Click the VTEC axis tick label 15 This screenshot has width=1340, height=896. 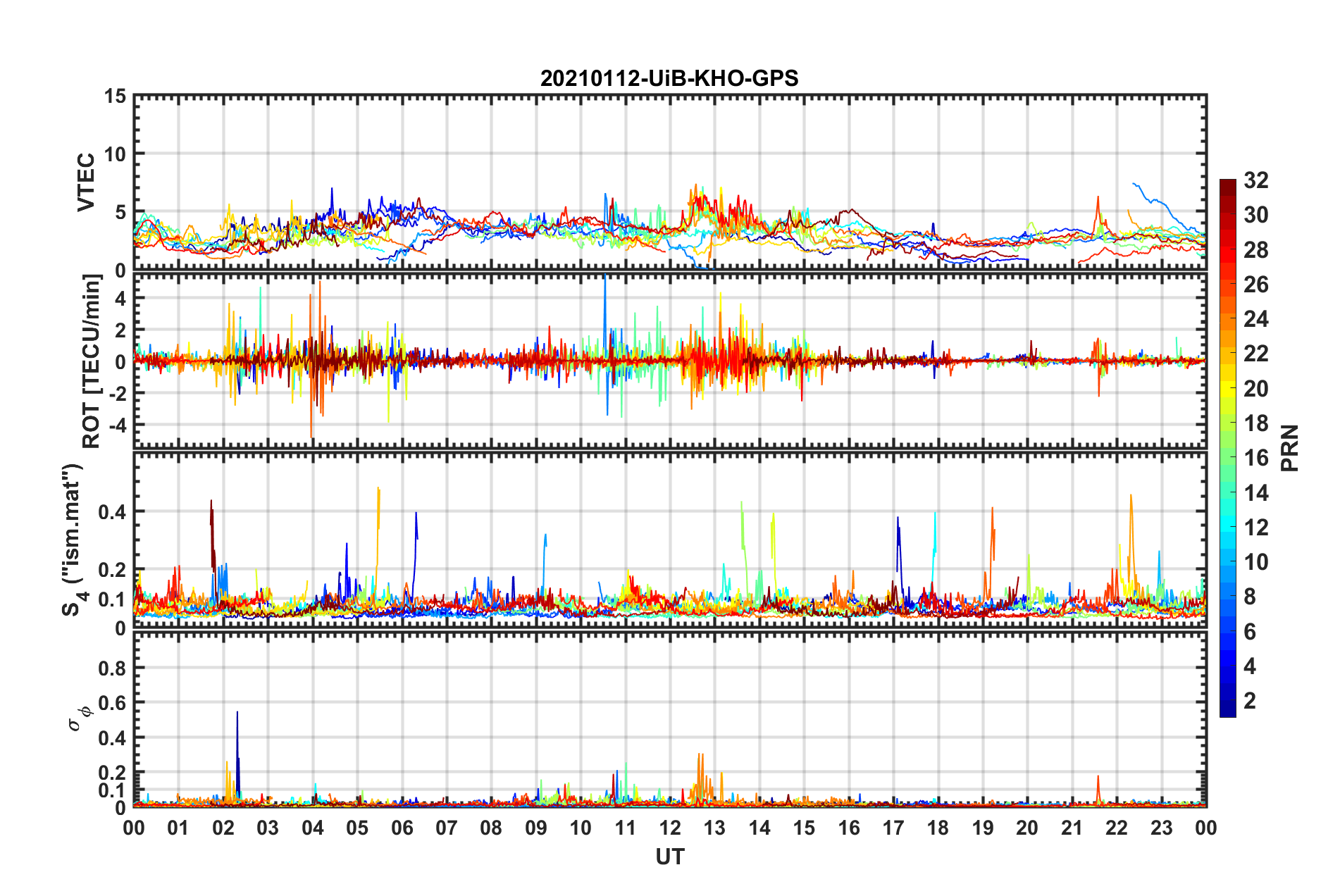116,97
